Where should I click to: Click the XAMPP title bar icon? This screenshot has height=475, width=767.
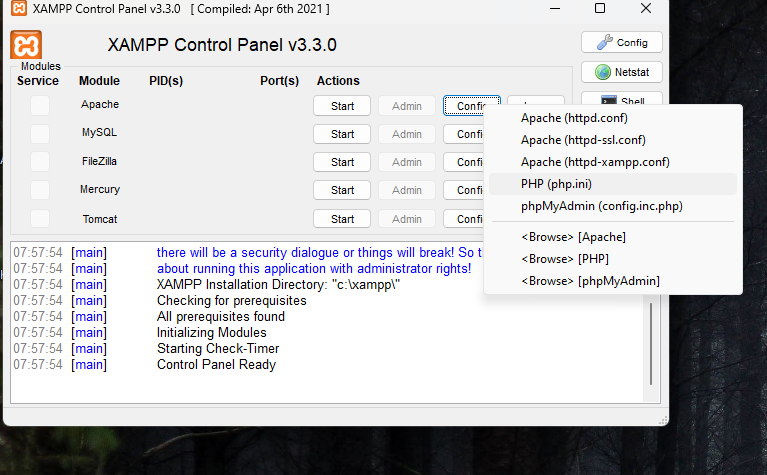coord(19,8)
